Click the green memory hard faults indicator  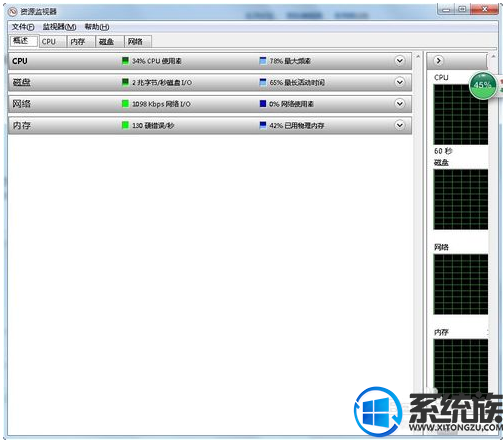125,125
